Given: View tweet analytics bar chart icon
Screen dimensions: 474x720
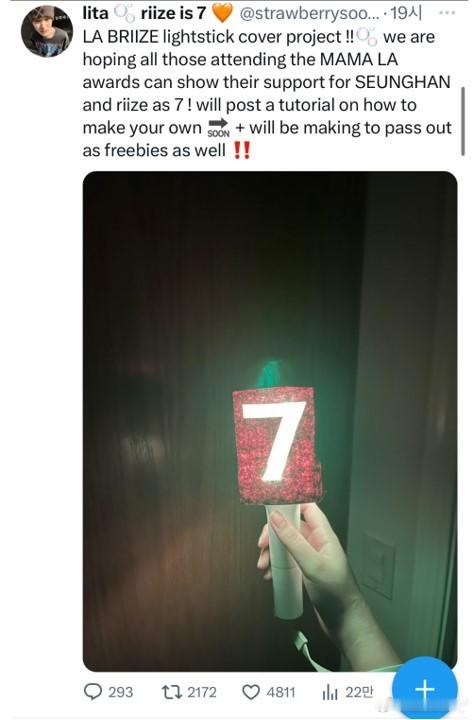Looking at the screenshot, I should coord(330,691).
